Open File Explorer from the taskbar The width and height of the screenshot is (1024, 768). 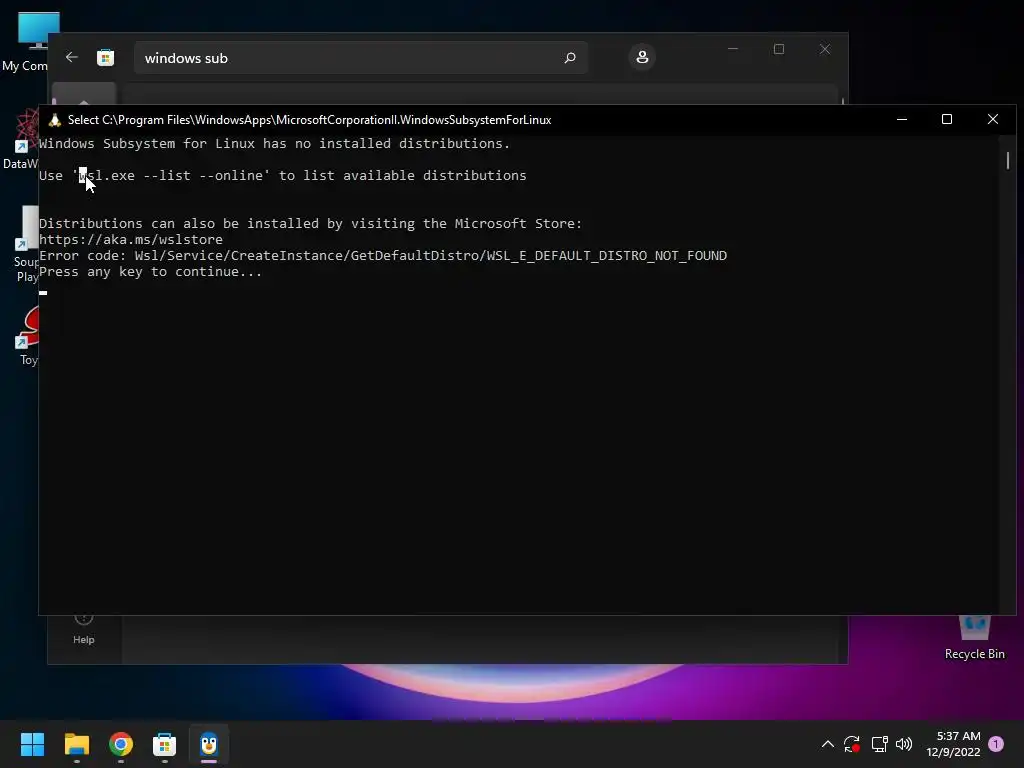(x=76, y=744)
